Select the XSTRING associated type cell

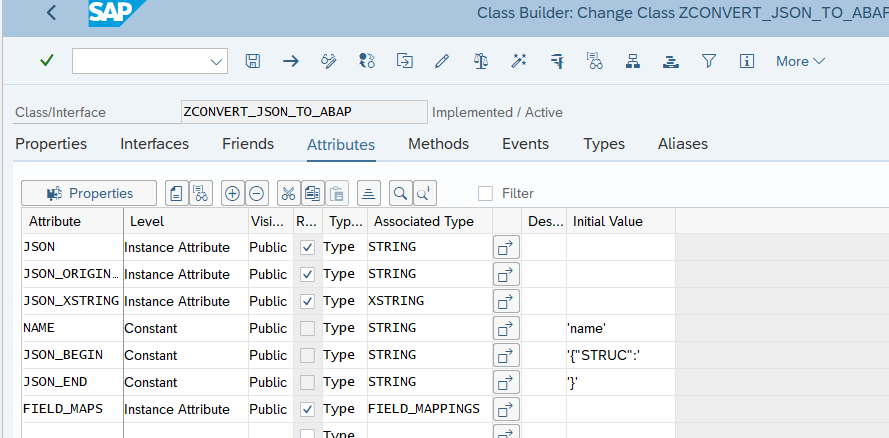(430, 301)
